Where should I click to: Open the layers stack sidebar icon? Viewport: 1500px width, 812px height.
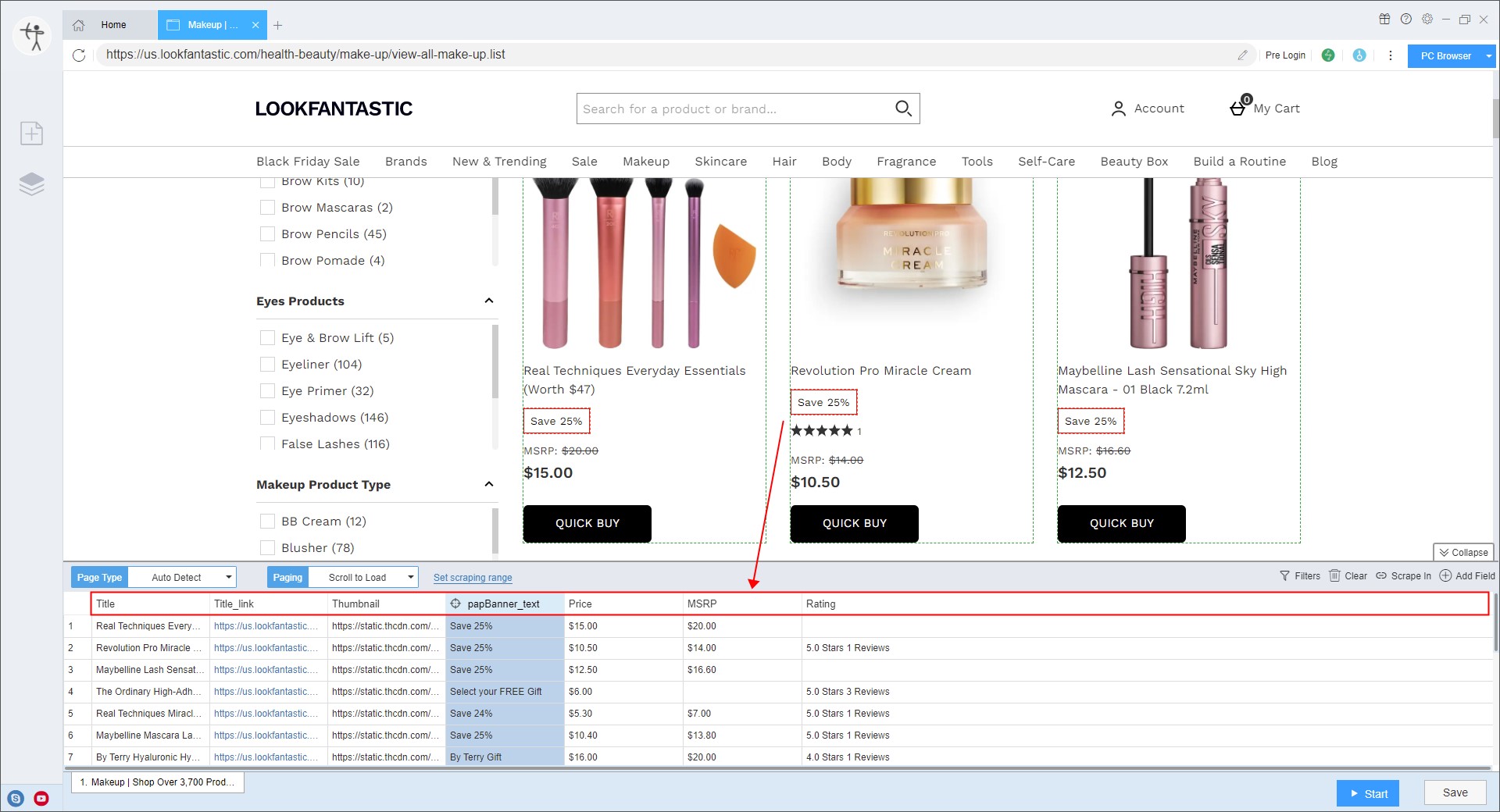31,184
